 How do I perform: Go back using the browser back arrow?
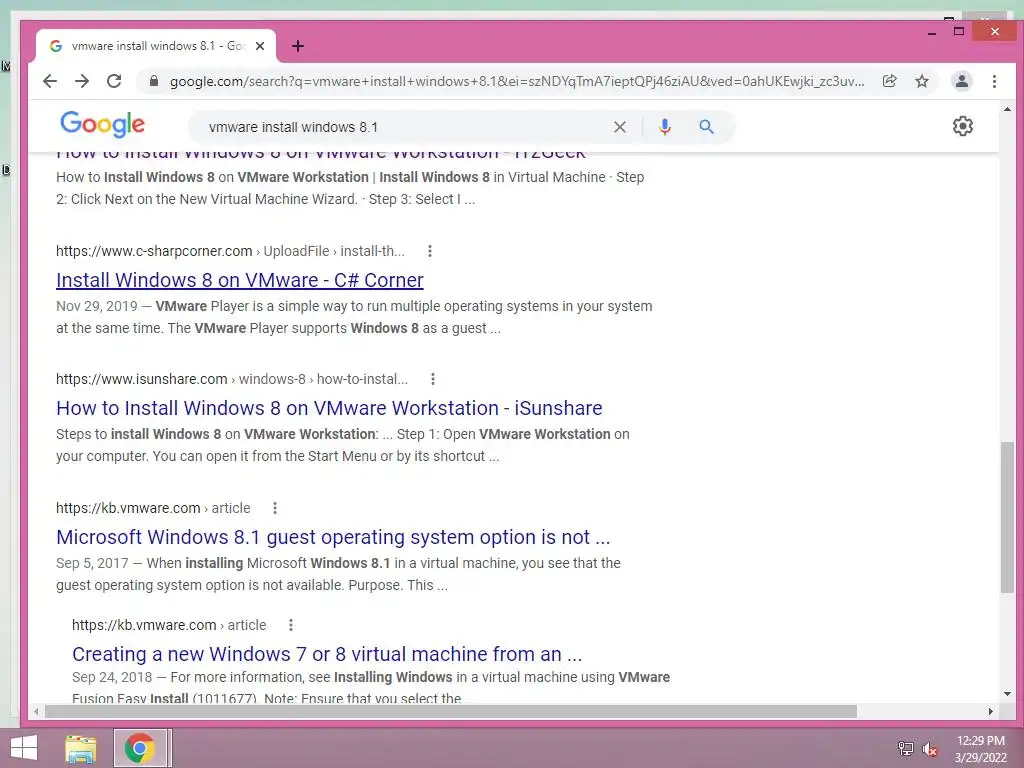[x=50, y=81]
